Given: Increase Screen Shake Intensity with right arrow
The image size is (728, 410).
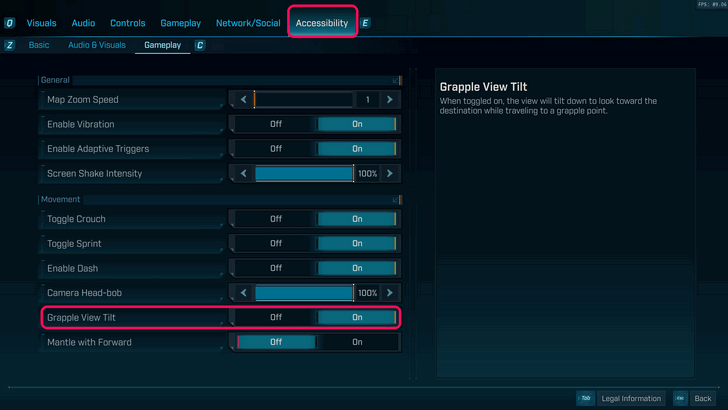Looking at the screenshot, I should 390,173.
